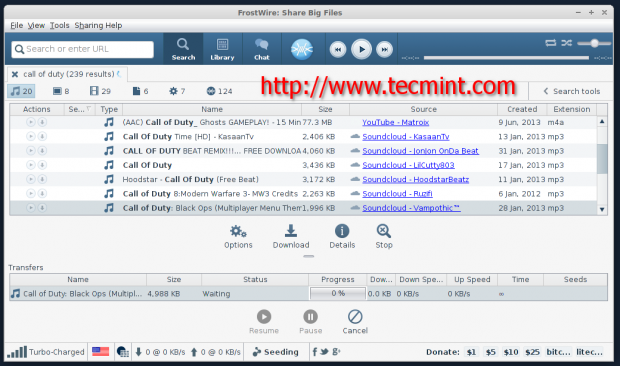Screen dimensions: 620x366
Task: Click the FrostWire round logo icon
Action: click(x=302, y=49)
